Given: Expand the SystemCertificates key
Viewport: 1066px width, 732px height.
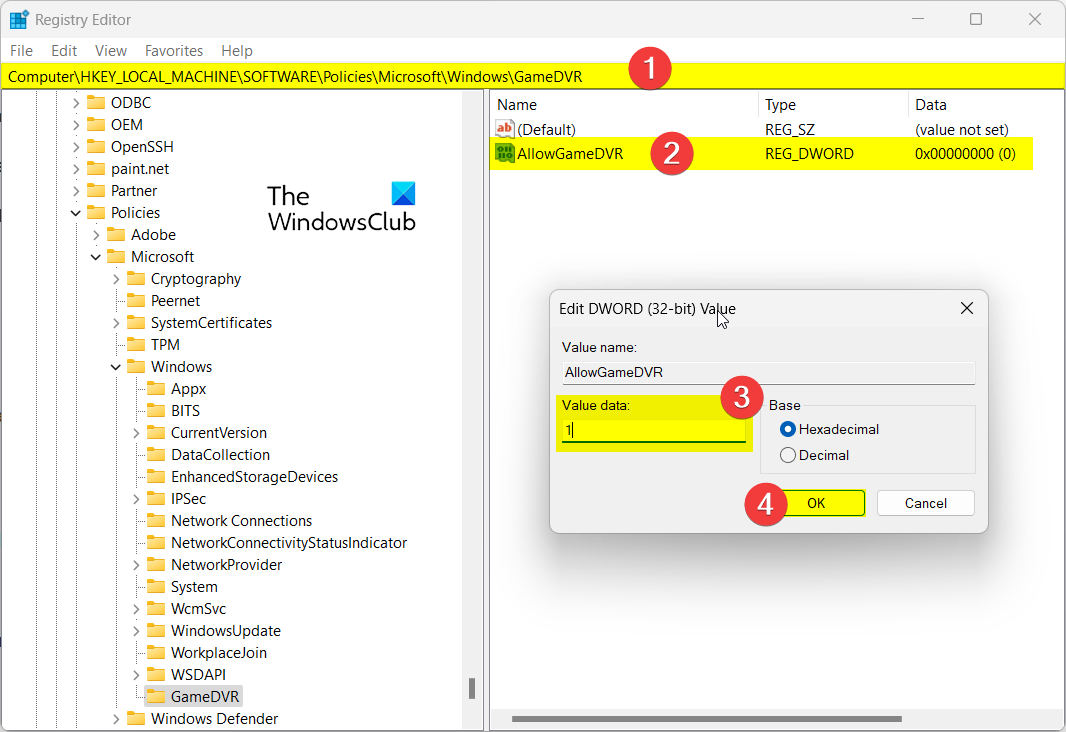Looking at the screenshot, I should click(x=116, y=323).
